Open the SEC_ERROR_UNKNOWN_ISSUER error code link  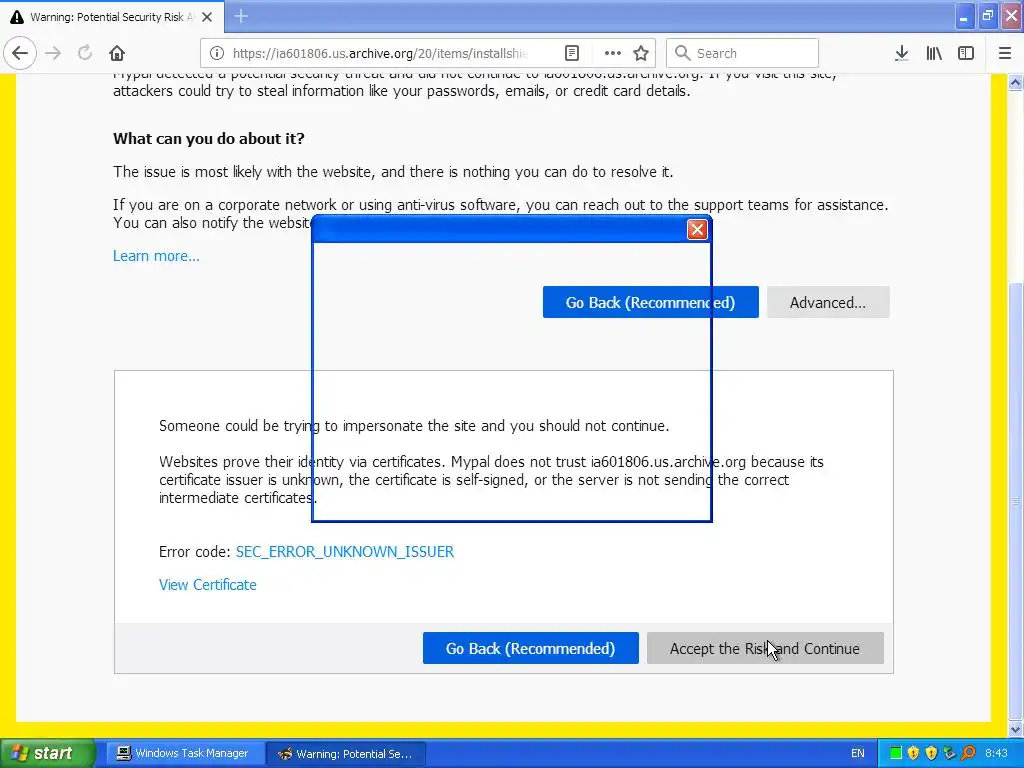point(345,552)
